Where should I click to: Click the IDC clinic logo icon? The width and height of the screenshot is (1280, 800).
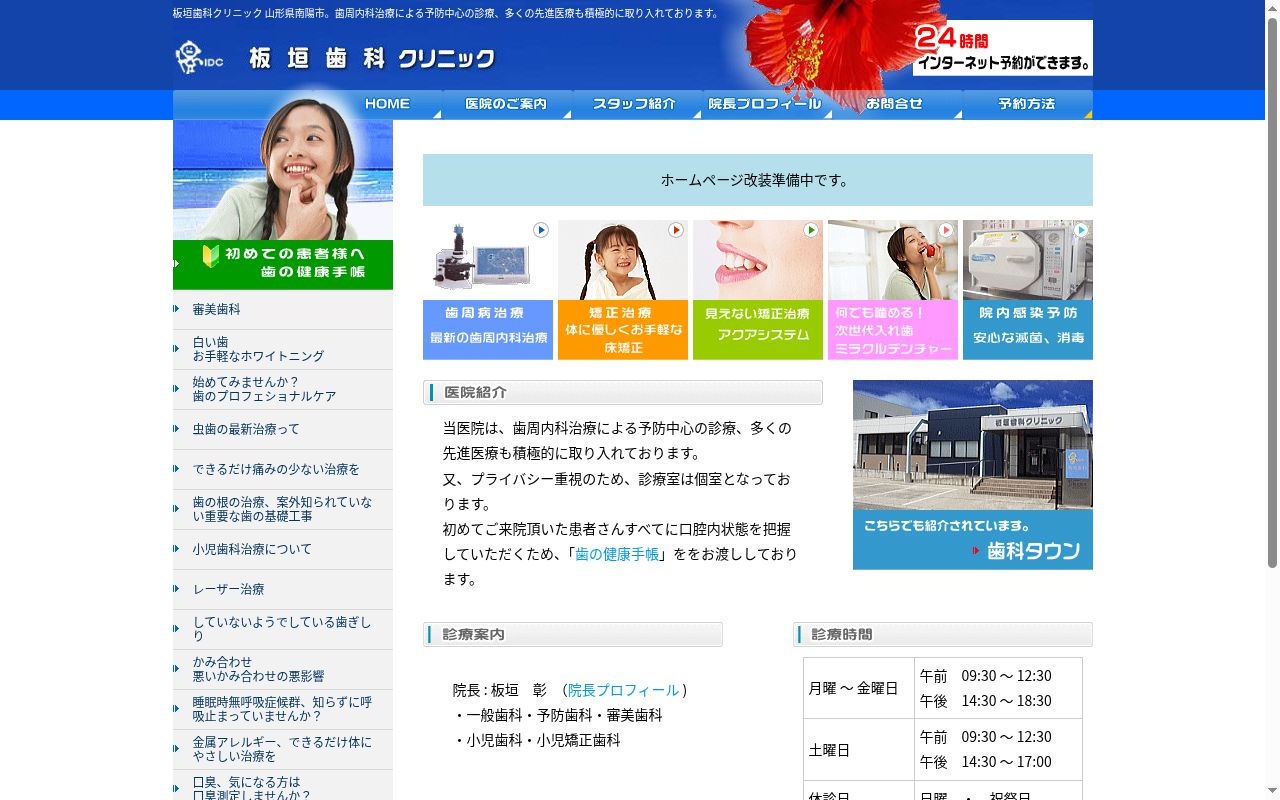(198, 58)
